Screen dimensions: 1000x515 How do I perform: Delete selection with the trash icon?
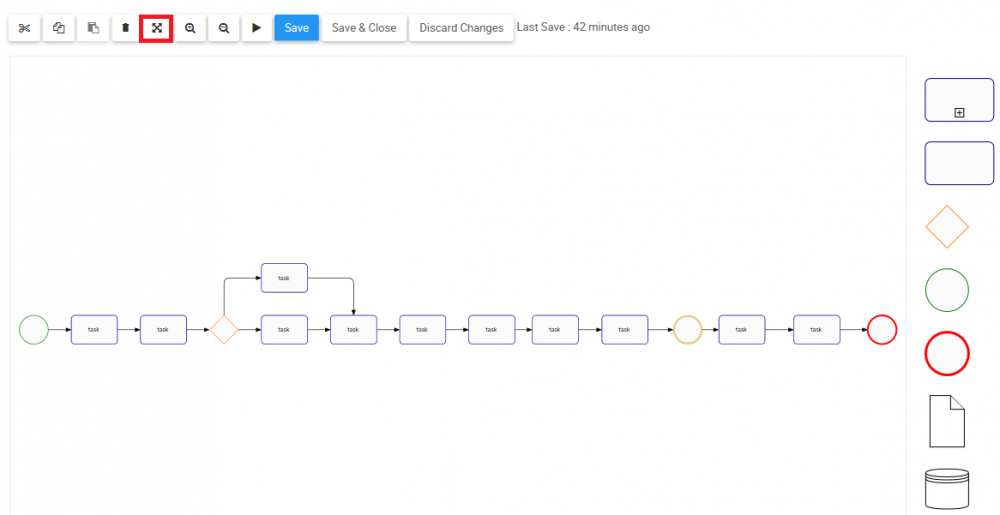[x=125, y=28]
